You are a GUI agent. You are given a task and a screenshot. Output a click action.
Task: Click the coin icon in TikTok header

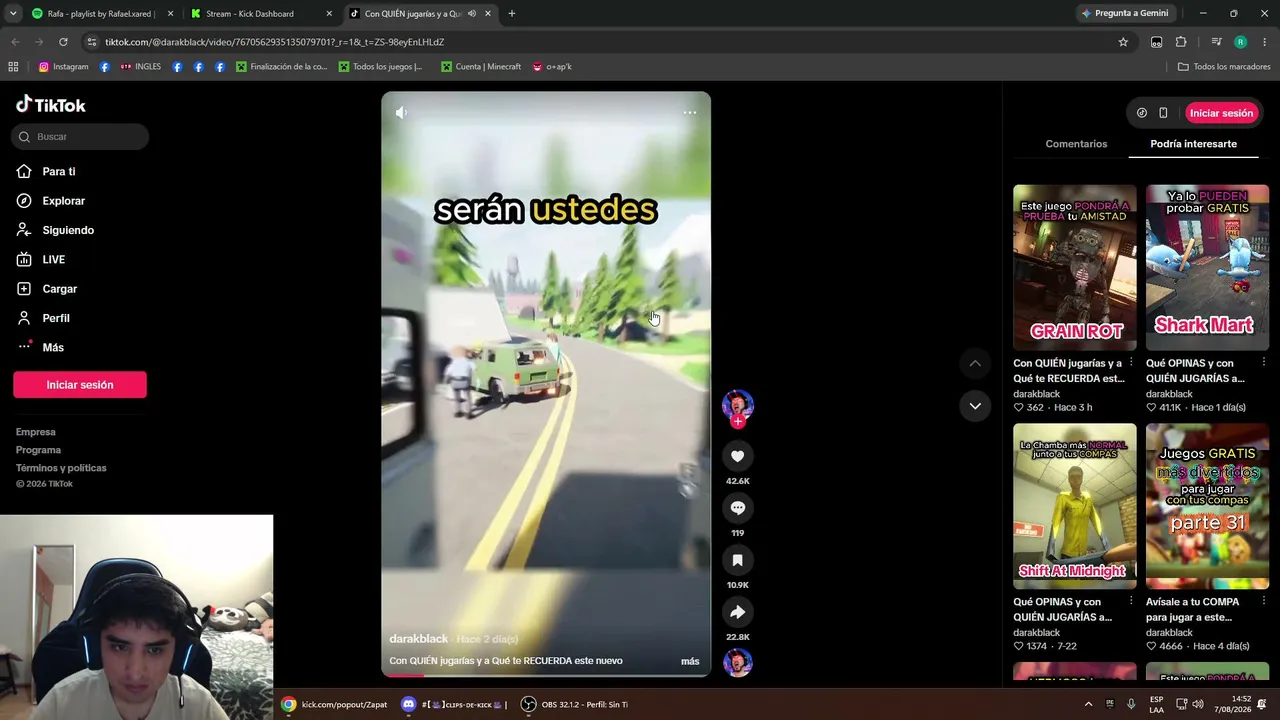pos(1142,113)
